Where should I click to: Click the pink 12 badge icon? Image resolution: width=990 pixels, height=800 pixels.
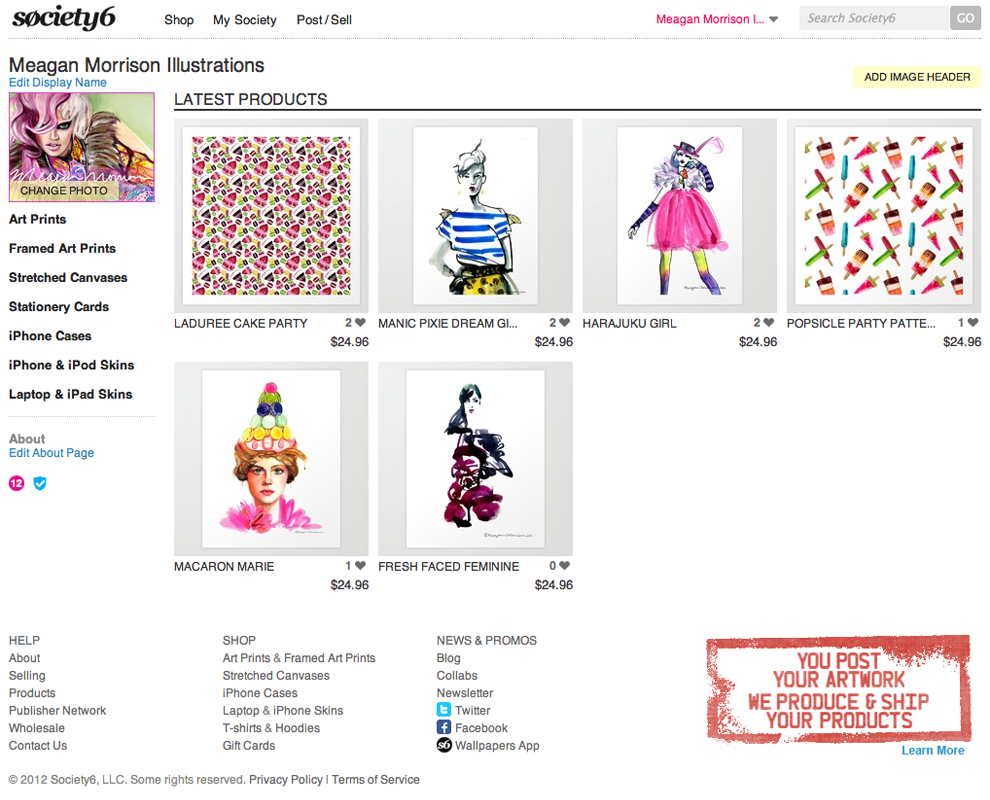16,484
